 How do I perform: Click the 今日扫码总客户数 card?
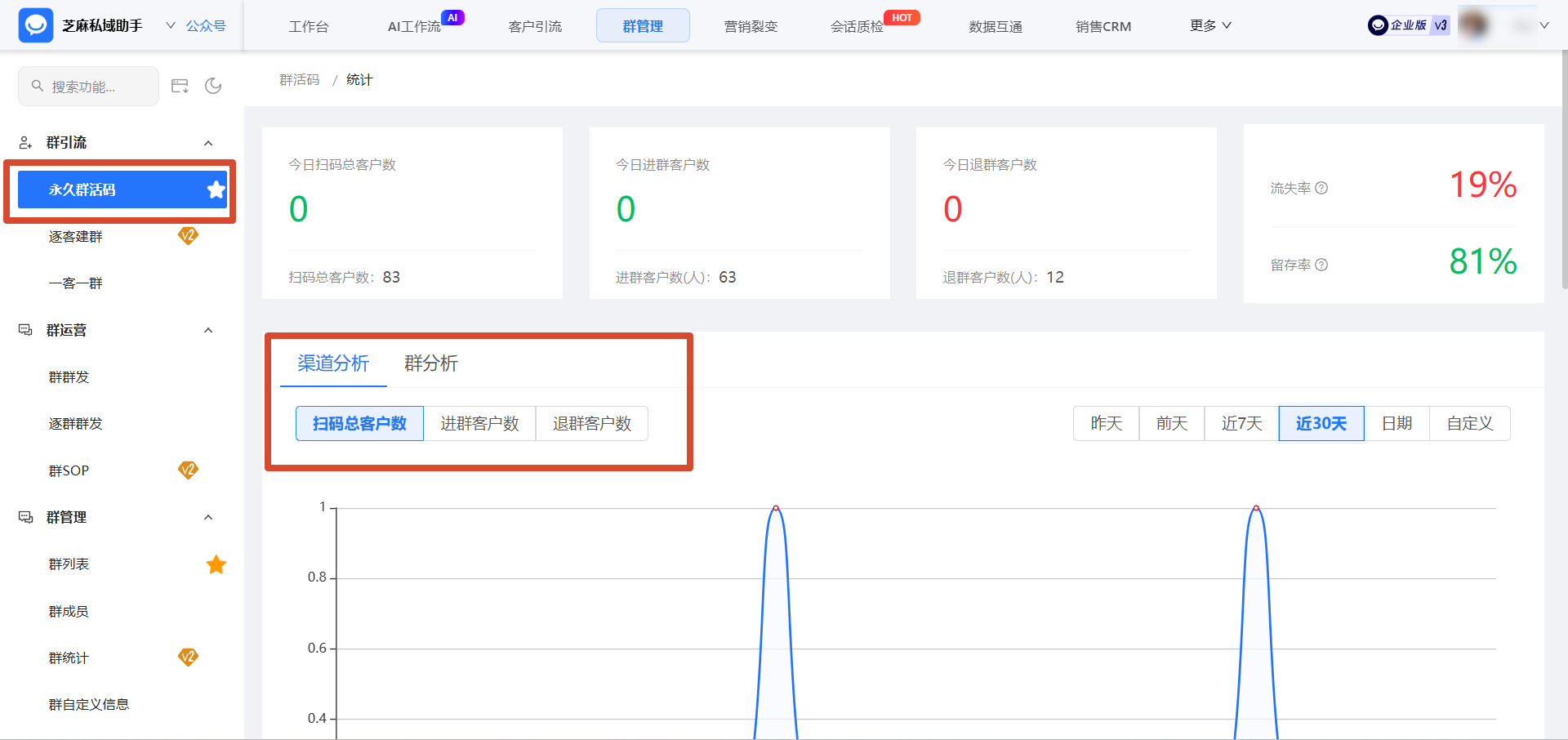[412, 213]
